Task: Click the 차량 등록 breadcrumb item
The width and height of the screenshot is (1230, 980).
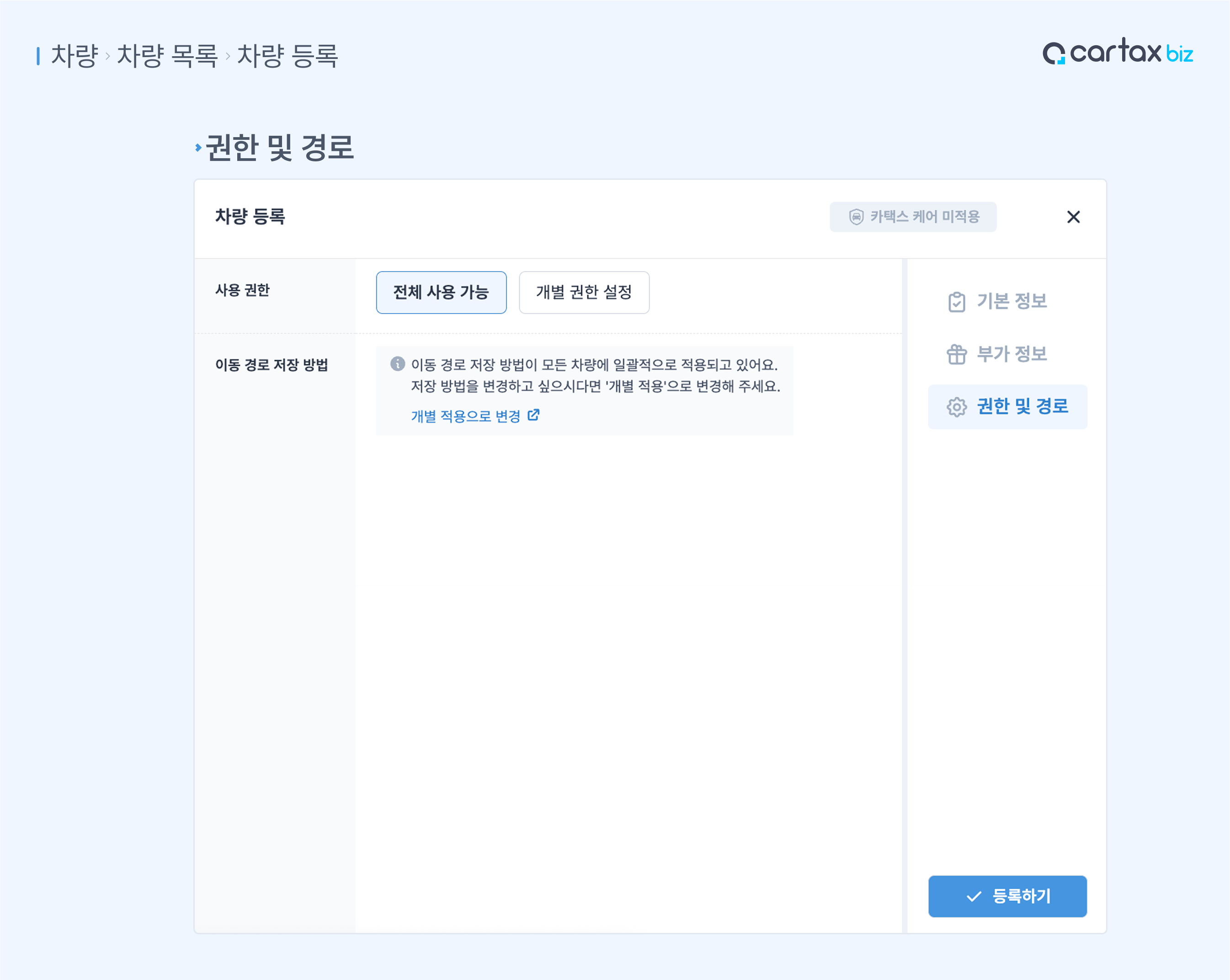Action: pos(288,56)
